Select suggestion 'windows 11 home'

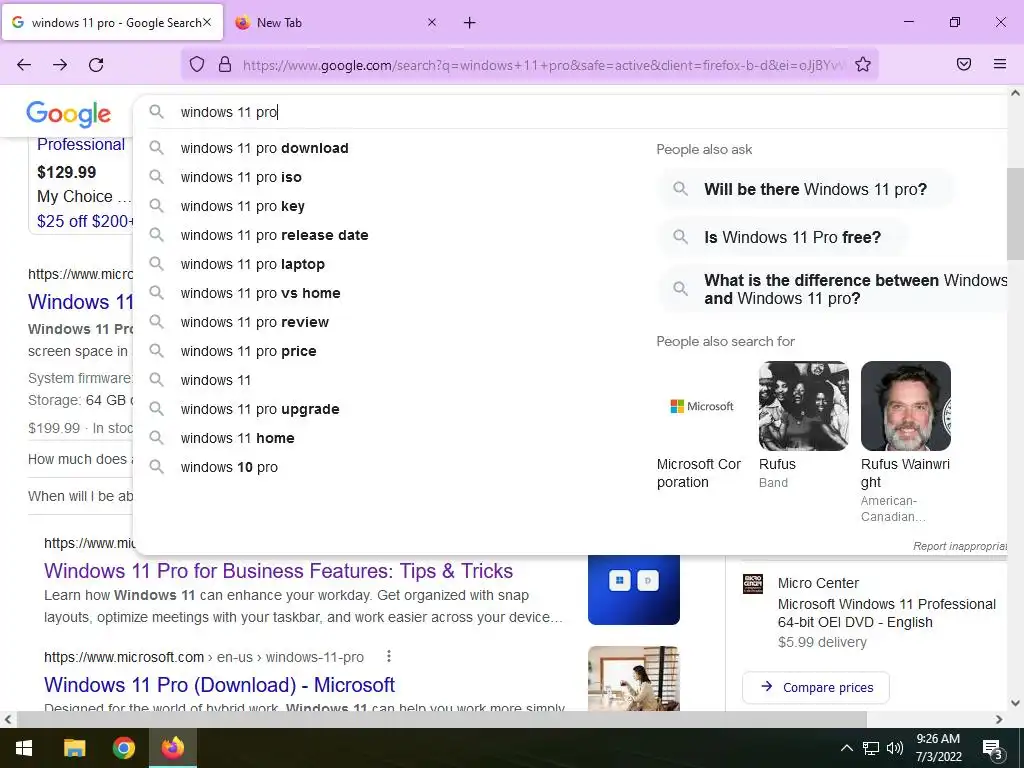coord(238,438)
